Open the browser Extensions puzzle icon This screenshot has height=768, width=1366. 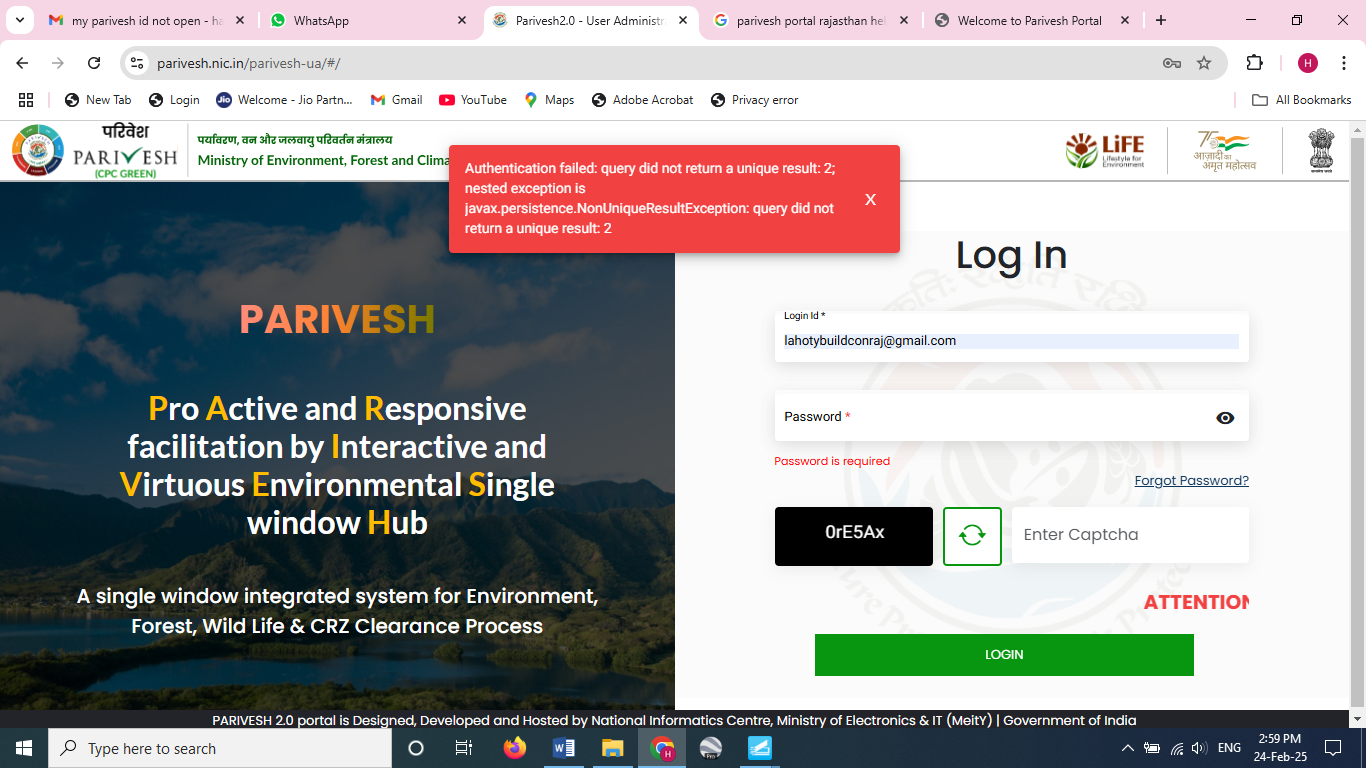(1254, 62)
